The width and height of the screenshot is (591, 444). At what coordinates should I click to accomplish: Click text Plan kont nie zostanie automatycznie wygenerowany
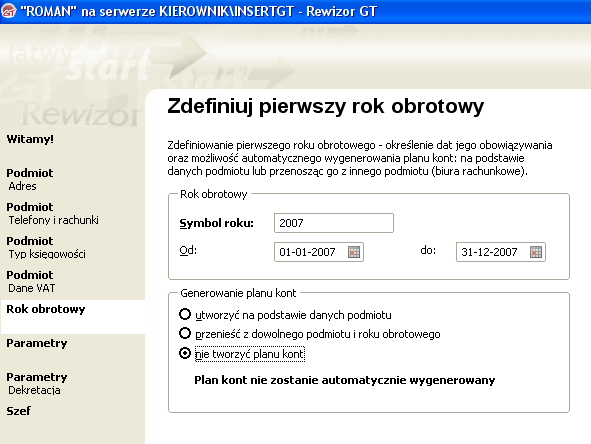click(344, 380)
